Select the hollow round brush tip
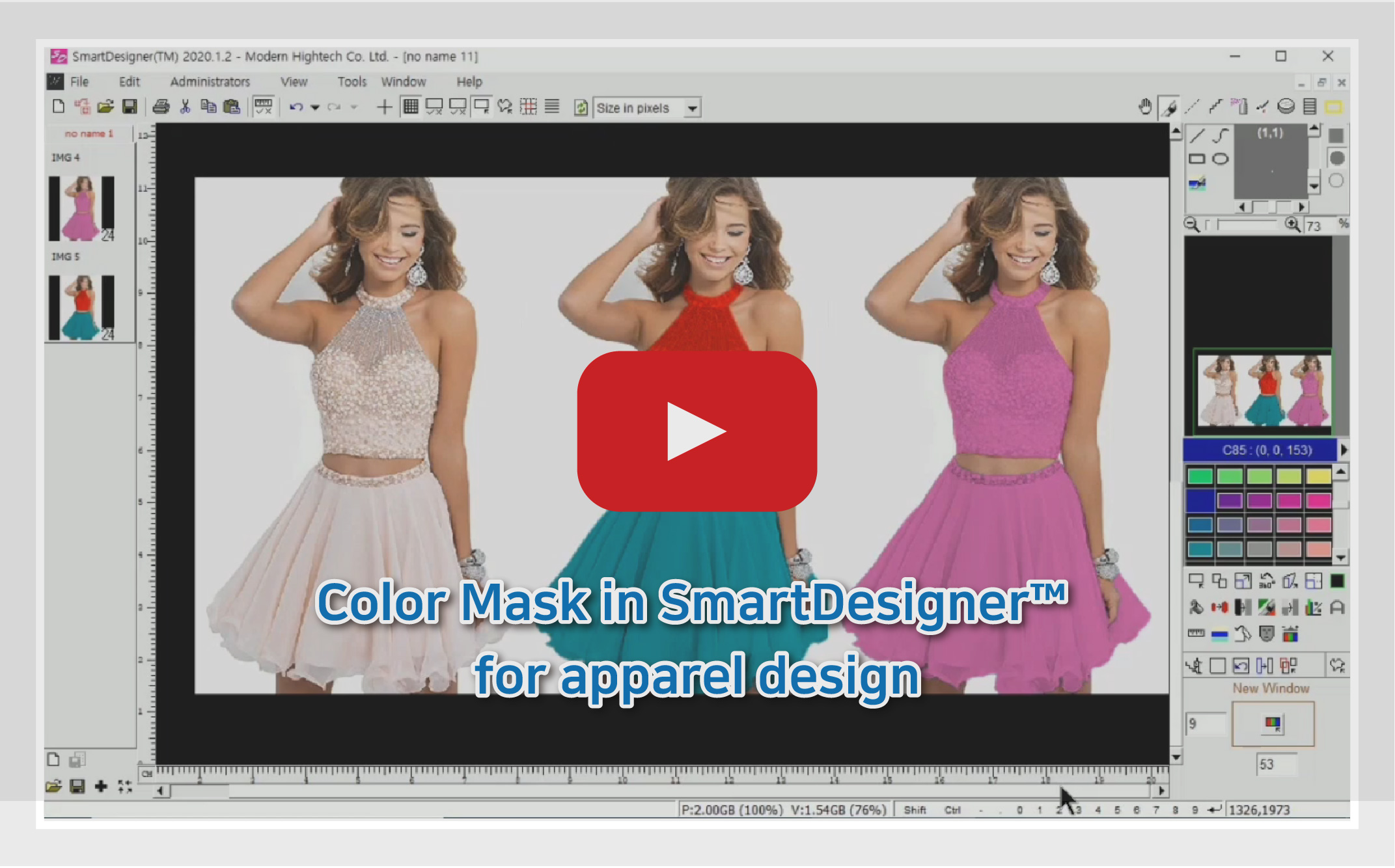Viewport: 1395px width, 868px height. [x=1336, y=181]
